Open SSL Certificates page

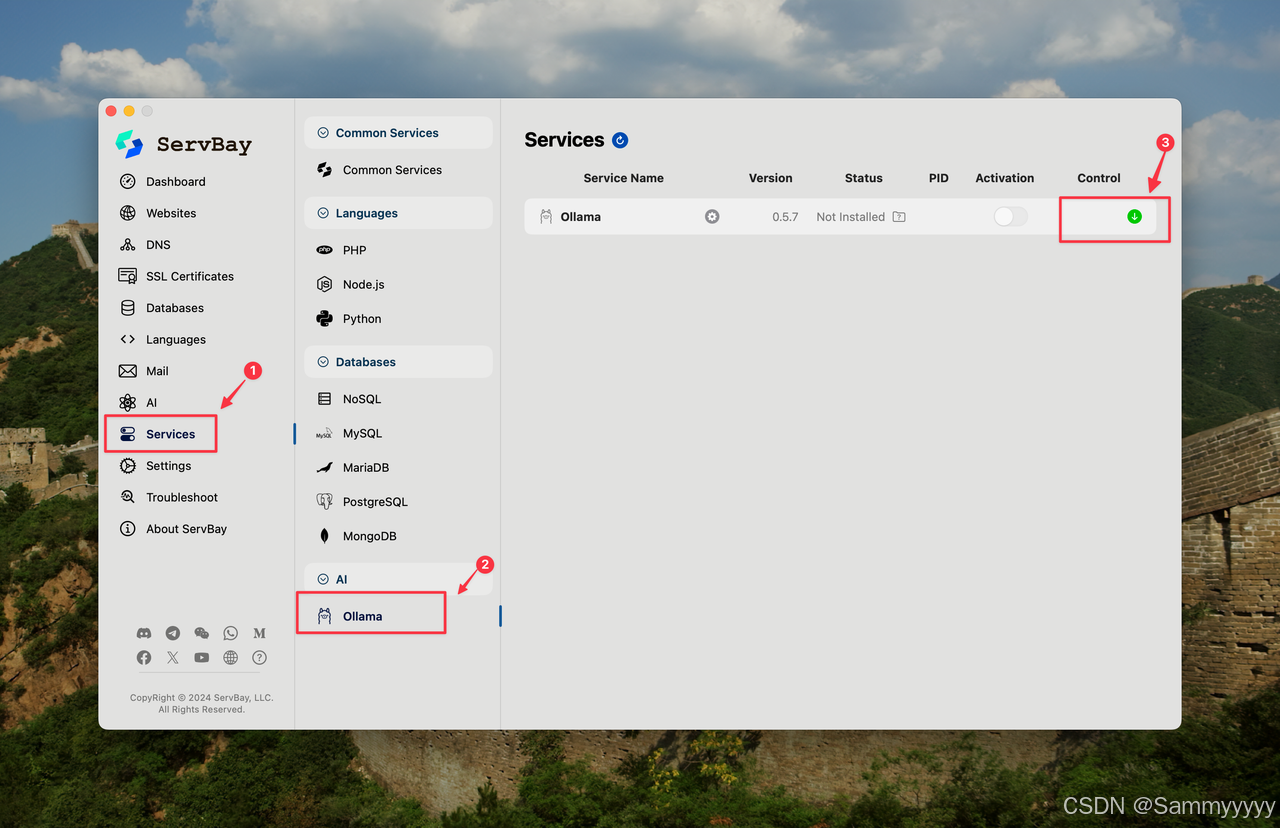(x=176, y=276)
